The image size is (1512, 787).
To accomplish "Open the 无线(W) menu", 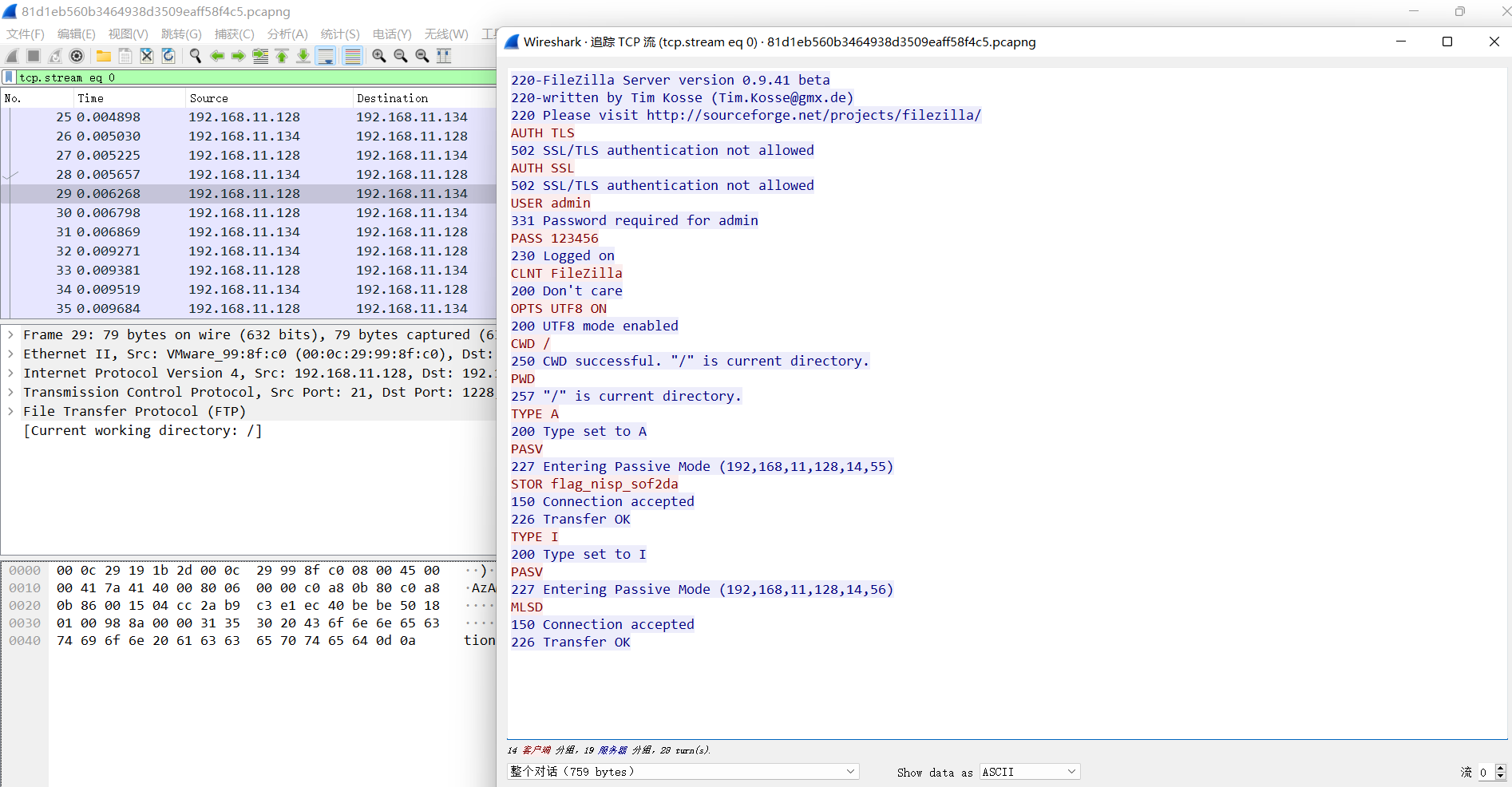I will pyautogui.click(x=446, y=34).
